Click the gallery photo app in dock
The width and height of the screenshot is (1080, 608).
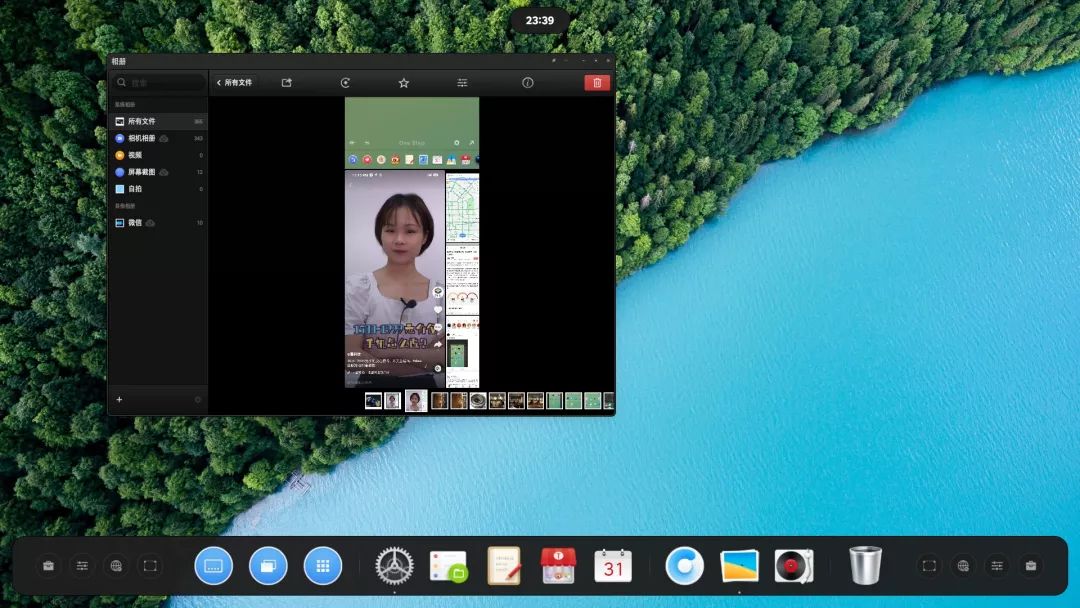pyautogui.click(x=739, y=566)
